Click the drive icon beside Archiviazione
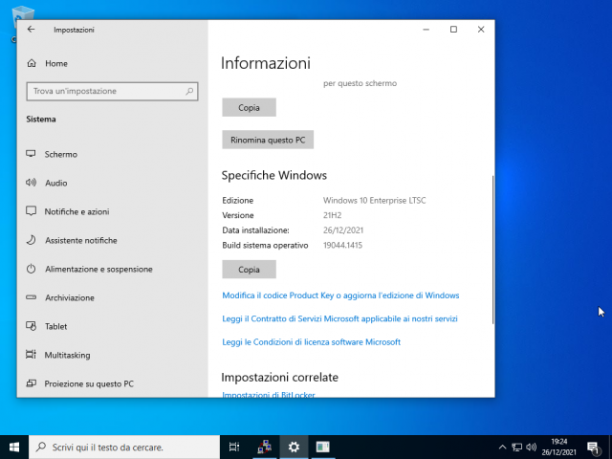This screenshot has width=612, height=459. tap(31, 297)
